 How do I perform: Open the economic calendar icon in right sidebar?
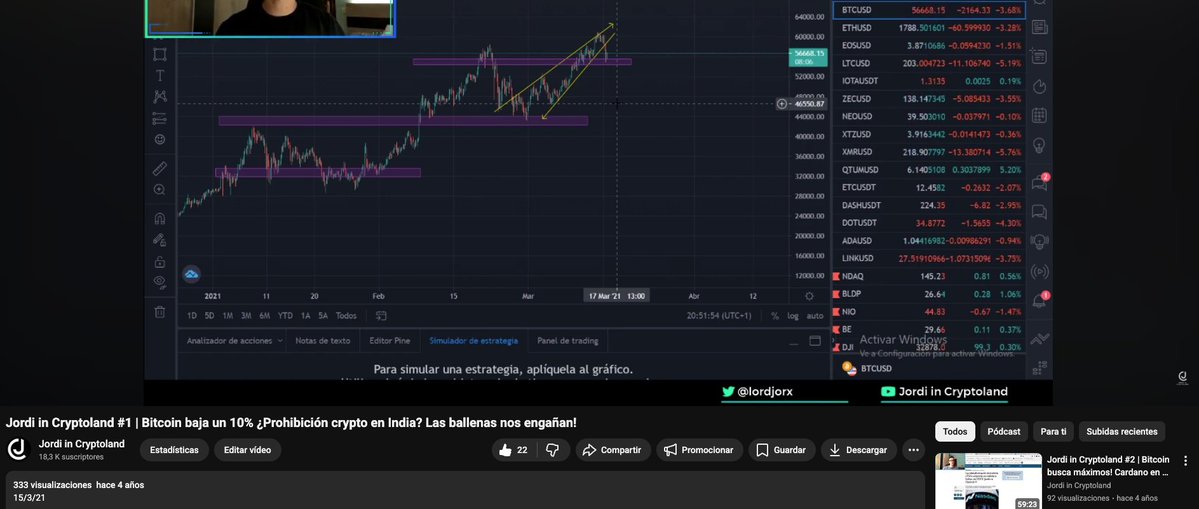pyautogui.click(x=1039, y=115)
